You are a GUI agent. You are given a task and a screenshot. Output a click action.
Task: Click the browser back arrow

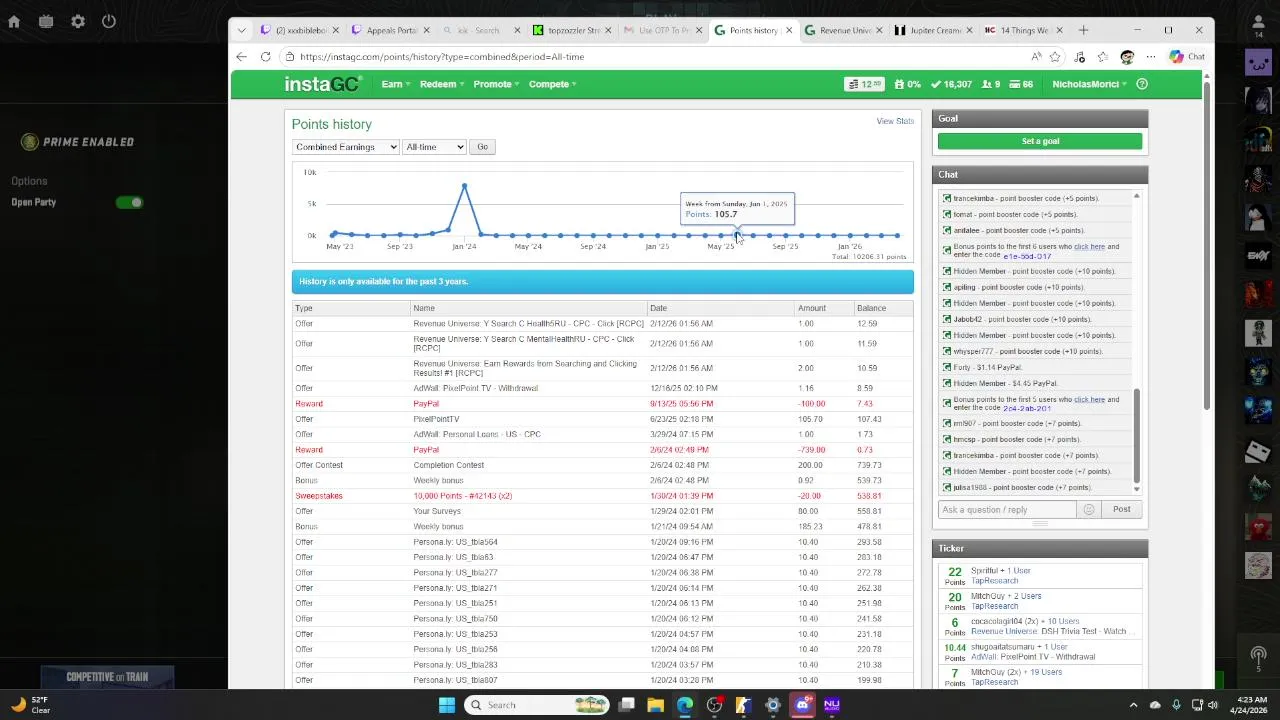point(241,57)
